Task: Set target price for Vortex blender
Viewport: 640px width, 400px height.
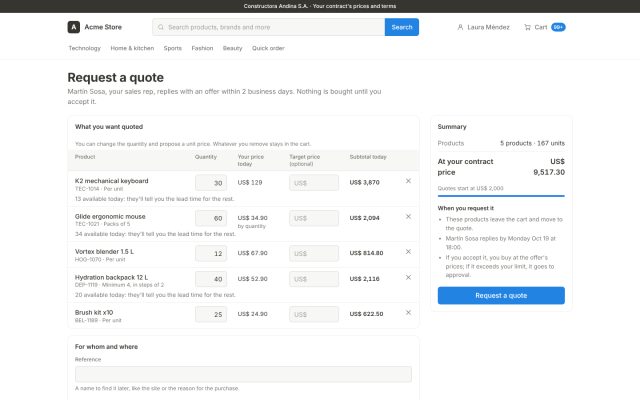Action: tap(314, 253)
